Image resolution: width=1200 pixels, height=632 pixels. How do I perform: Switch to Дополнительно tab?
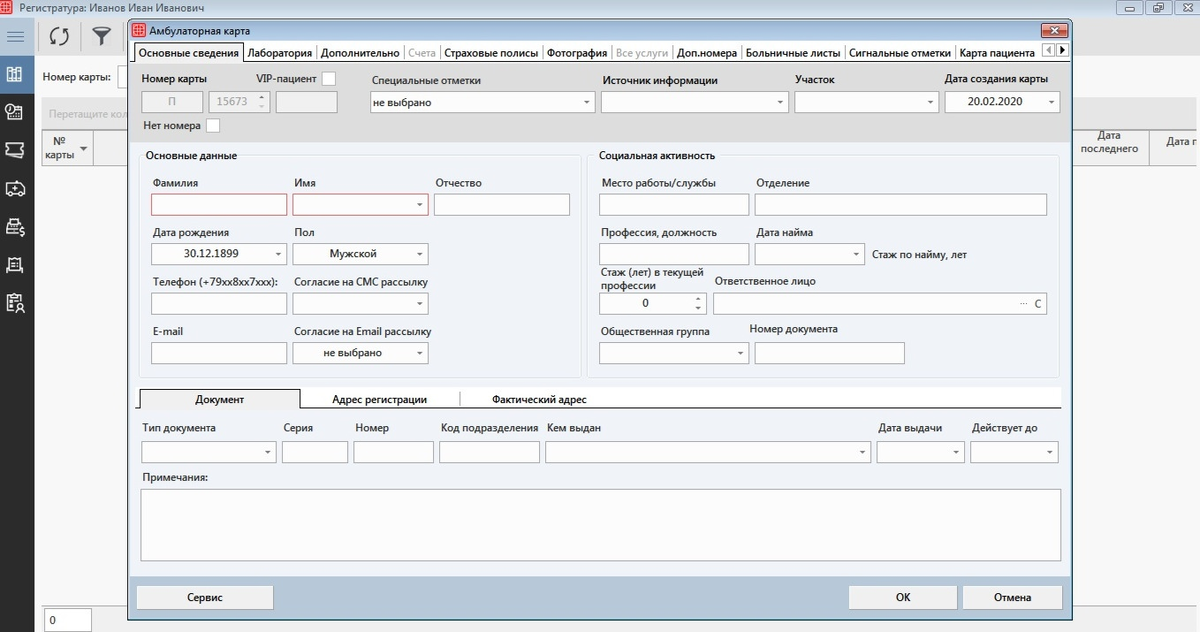(x=360, y=53)
